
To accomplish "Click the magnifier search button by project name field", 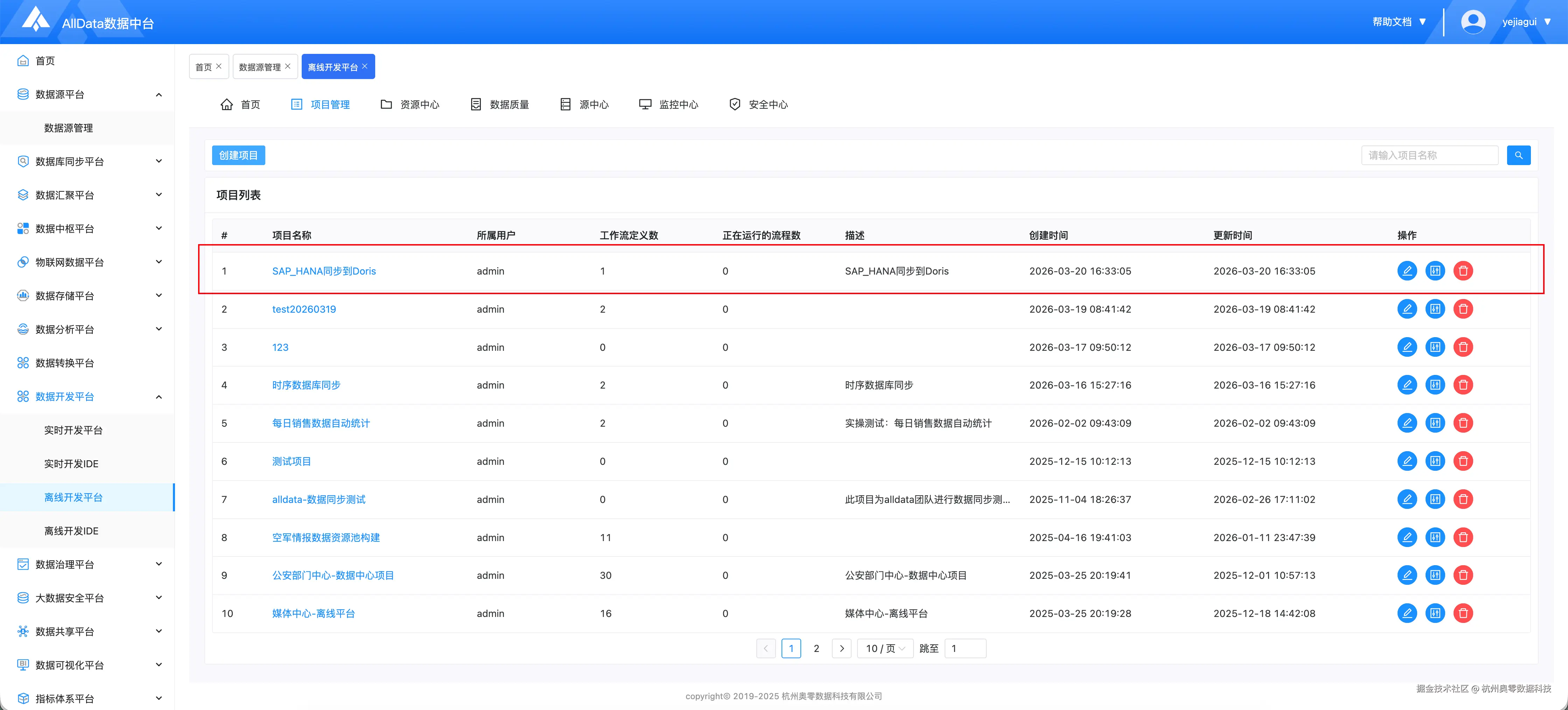I will coord(1518,155).
